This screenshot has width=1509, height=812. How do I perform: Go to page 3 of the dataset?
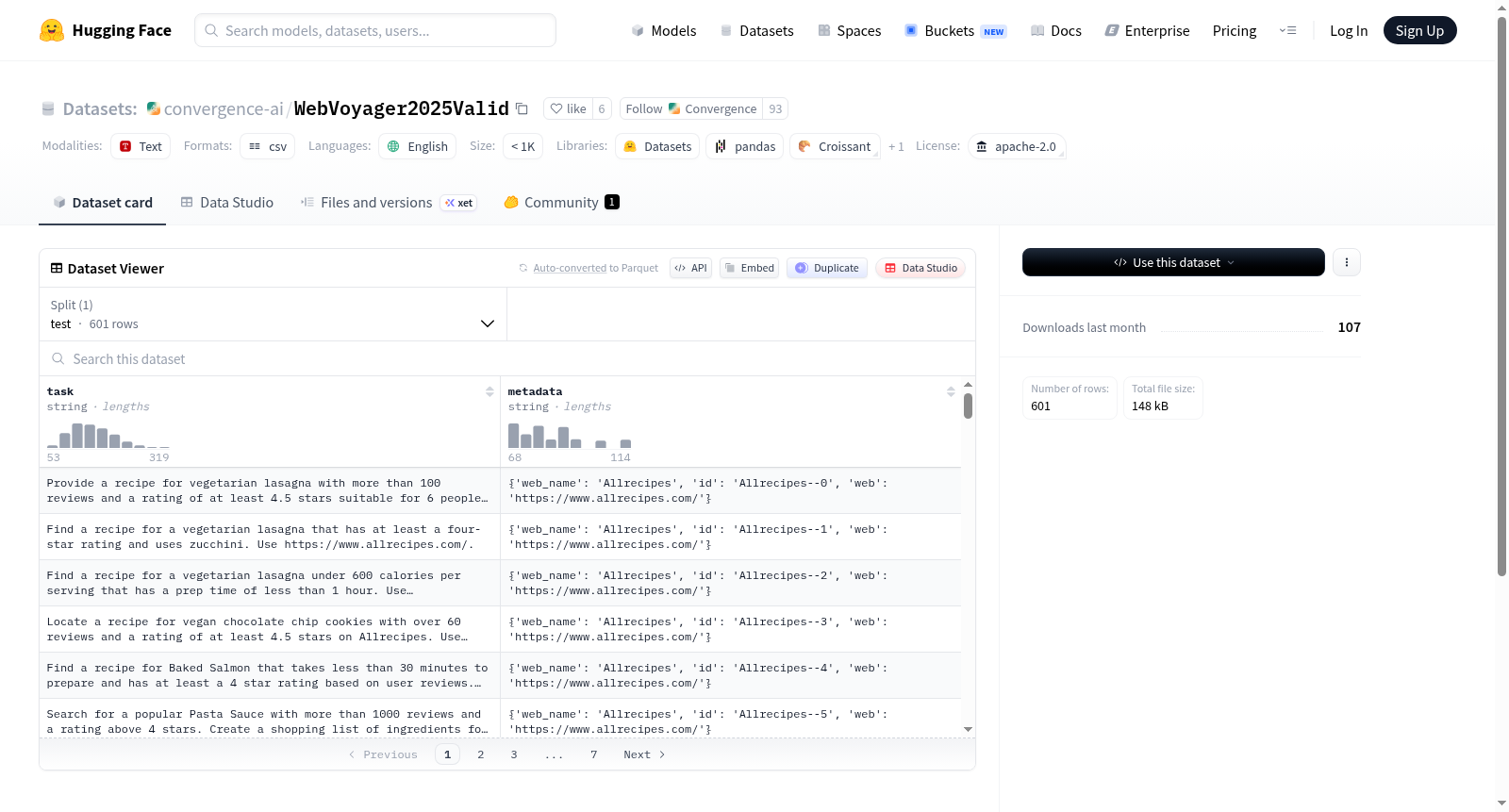(x=514, y=754)
